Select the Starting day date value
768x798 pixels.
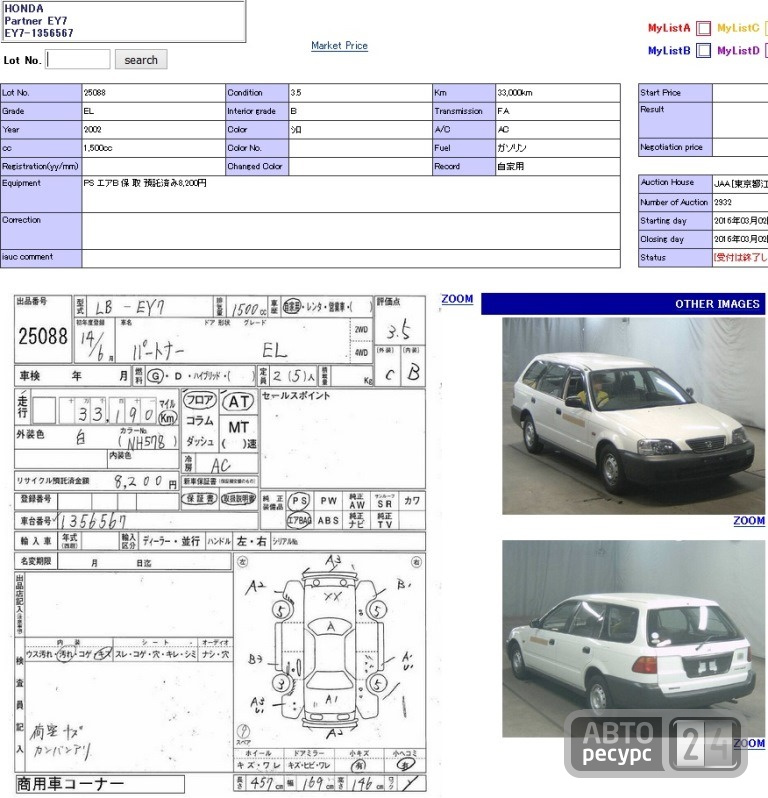[x=741, y=221]
